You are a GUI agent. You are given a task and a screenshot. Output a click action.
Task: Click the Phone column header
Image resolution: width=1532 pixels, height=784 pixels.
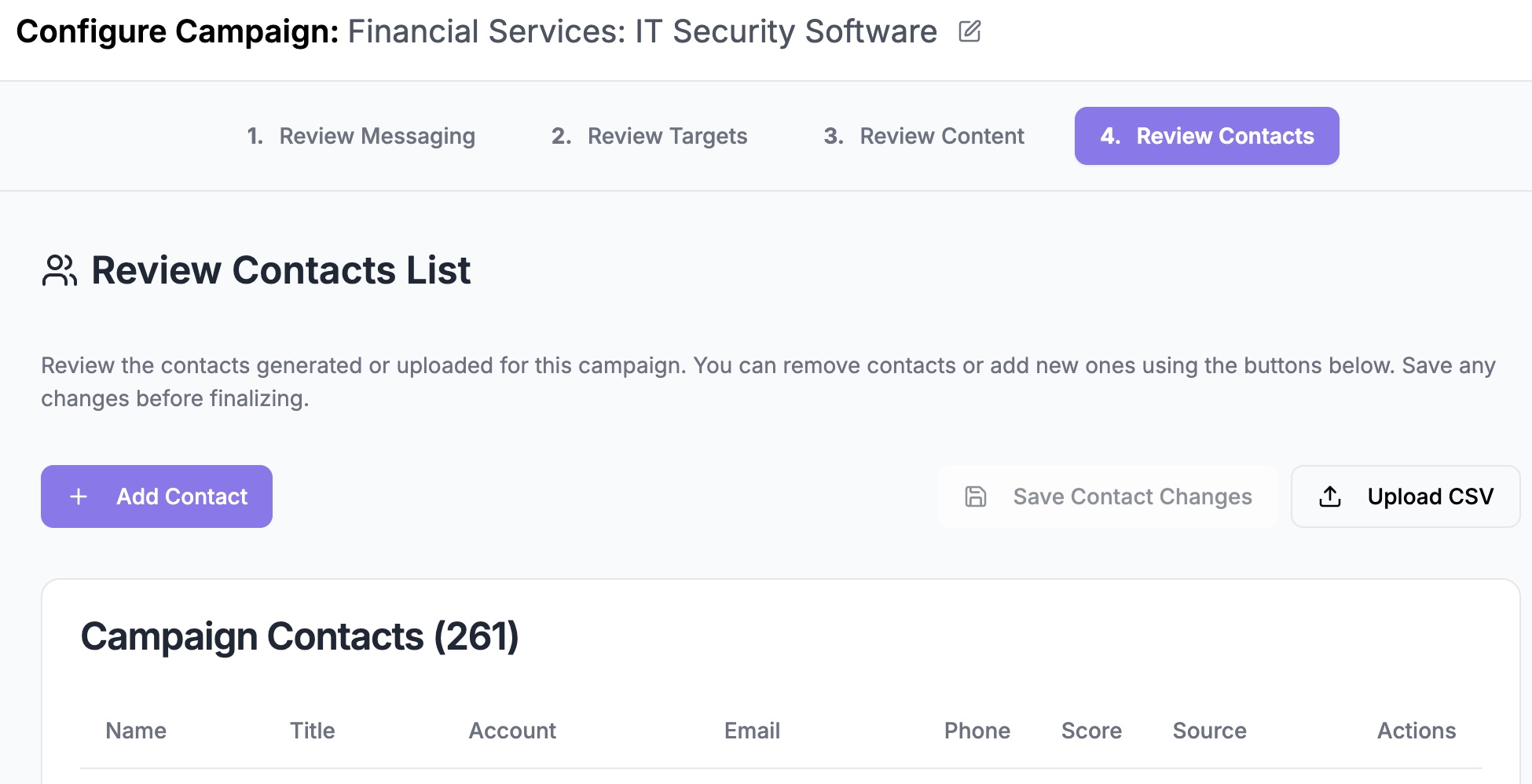pyautogui.click(x=977, y=731)
